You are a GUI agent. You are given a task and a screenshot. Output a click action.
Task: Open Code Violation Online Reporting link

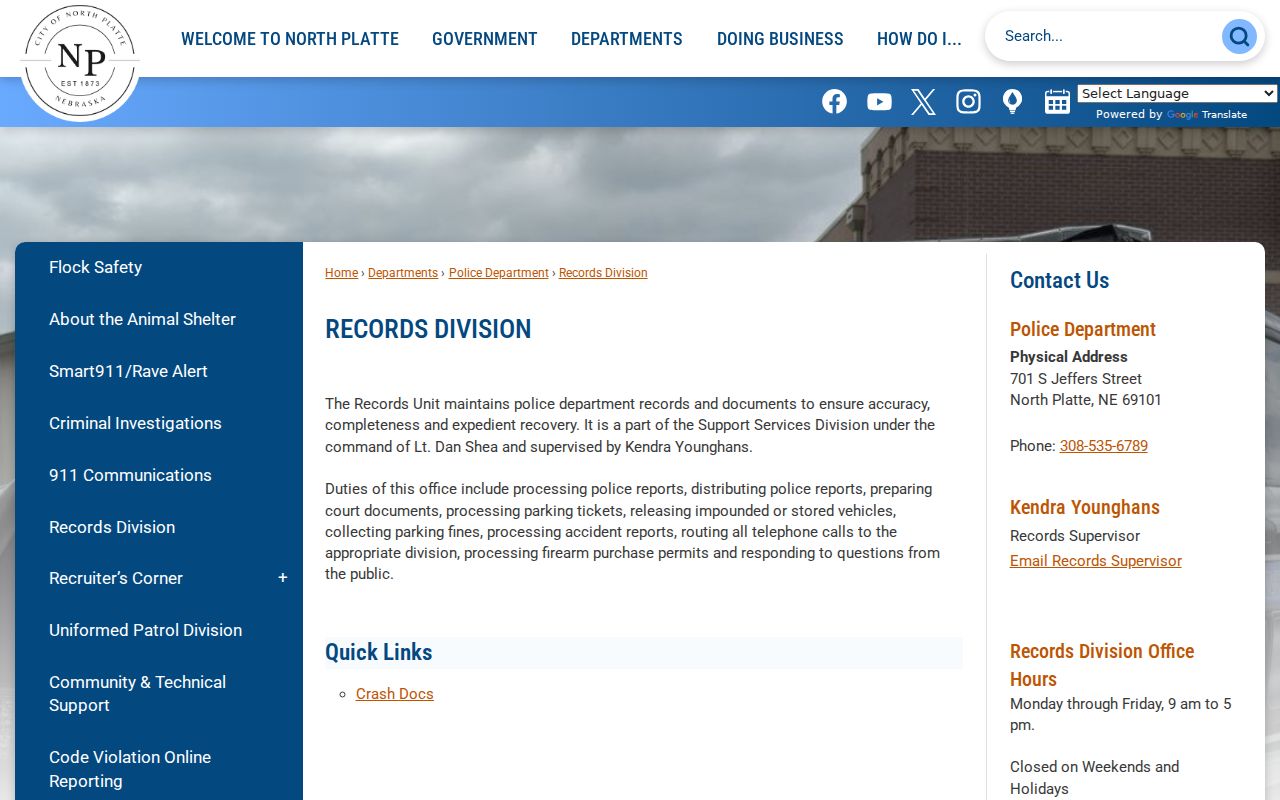point(130,769)
